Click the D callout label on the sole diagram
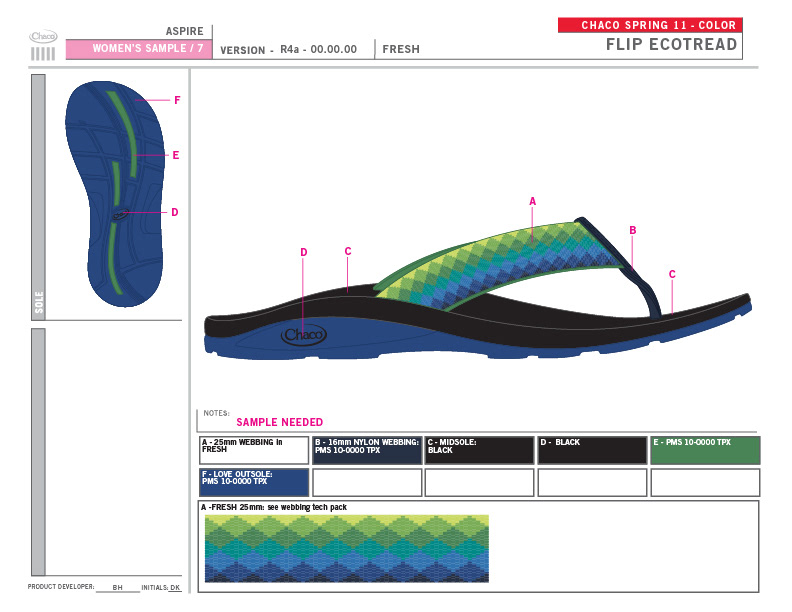 click(175, 212)
